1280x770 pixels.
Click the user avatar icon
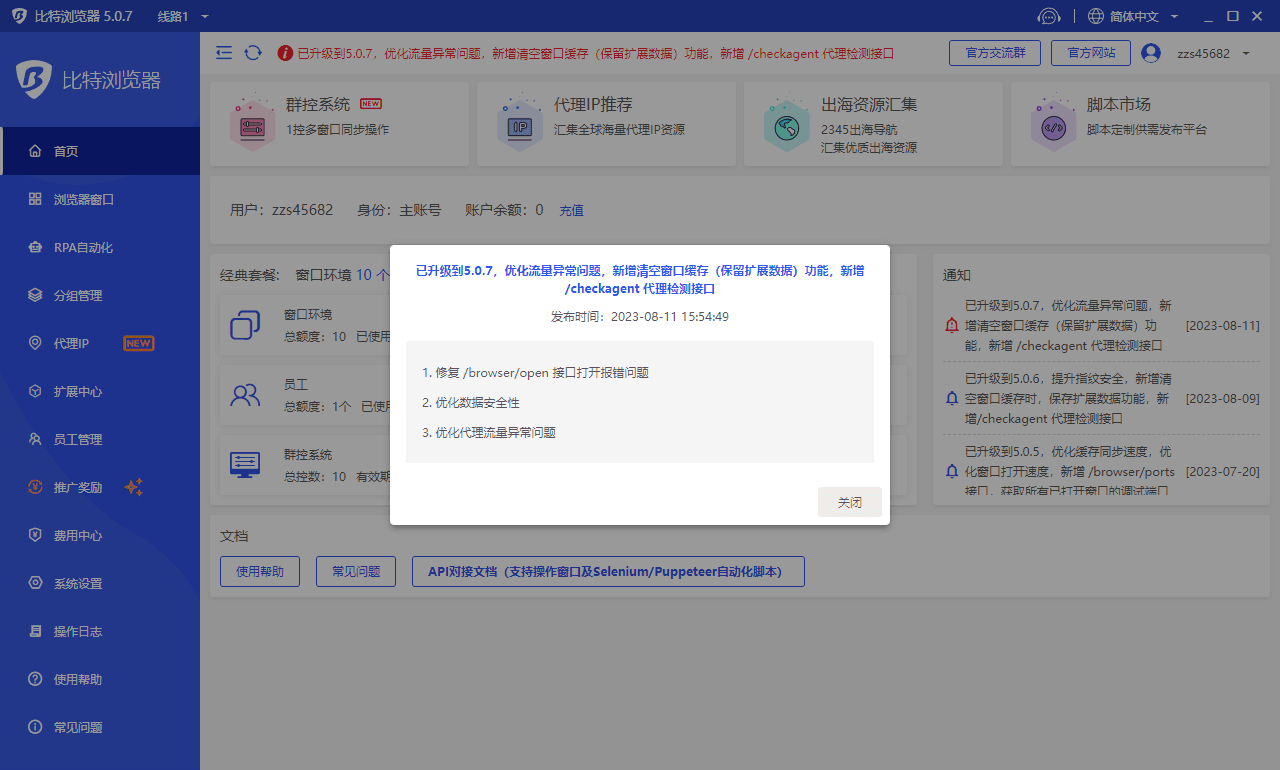point(1151,53)
